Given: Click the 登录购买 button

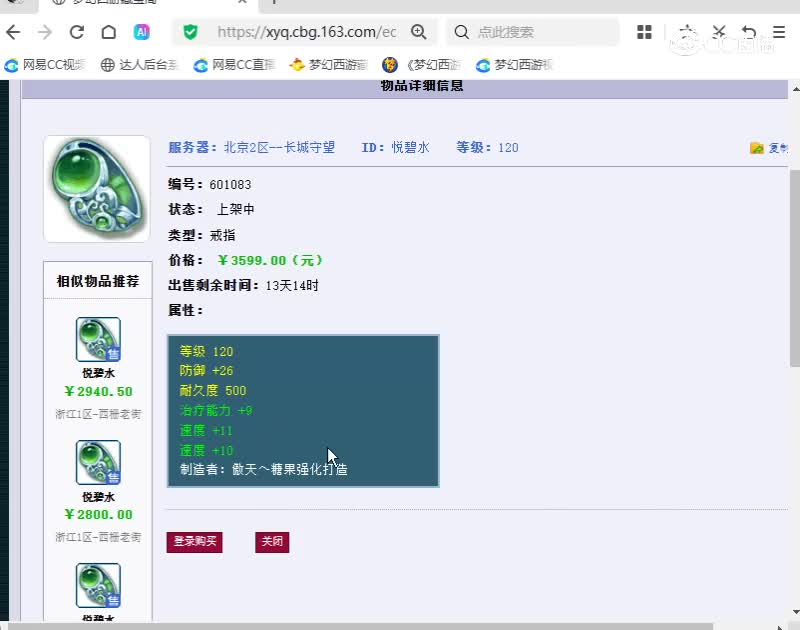Looking at the screenshot, I should (194, 542).
